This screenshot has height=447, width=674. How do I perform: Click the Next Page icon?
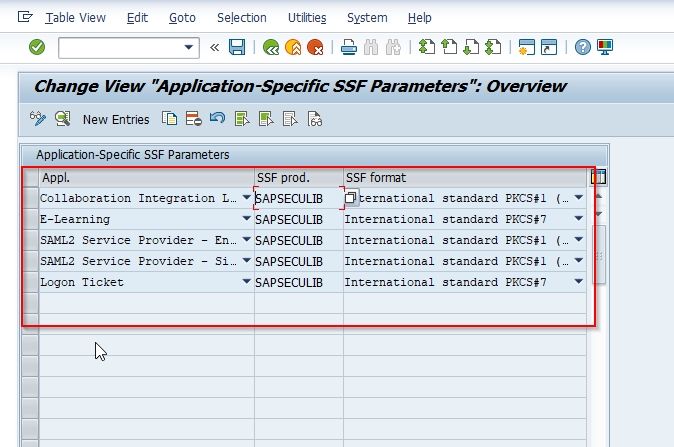point(471,47)
